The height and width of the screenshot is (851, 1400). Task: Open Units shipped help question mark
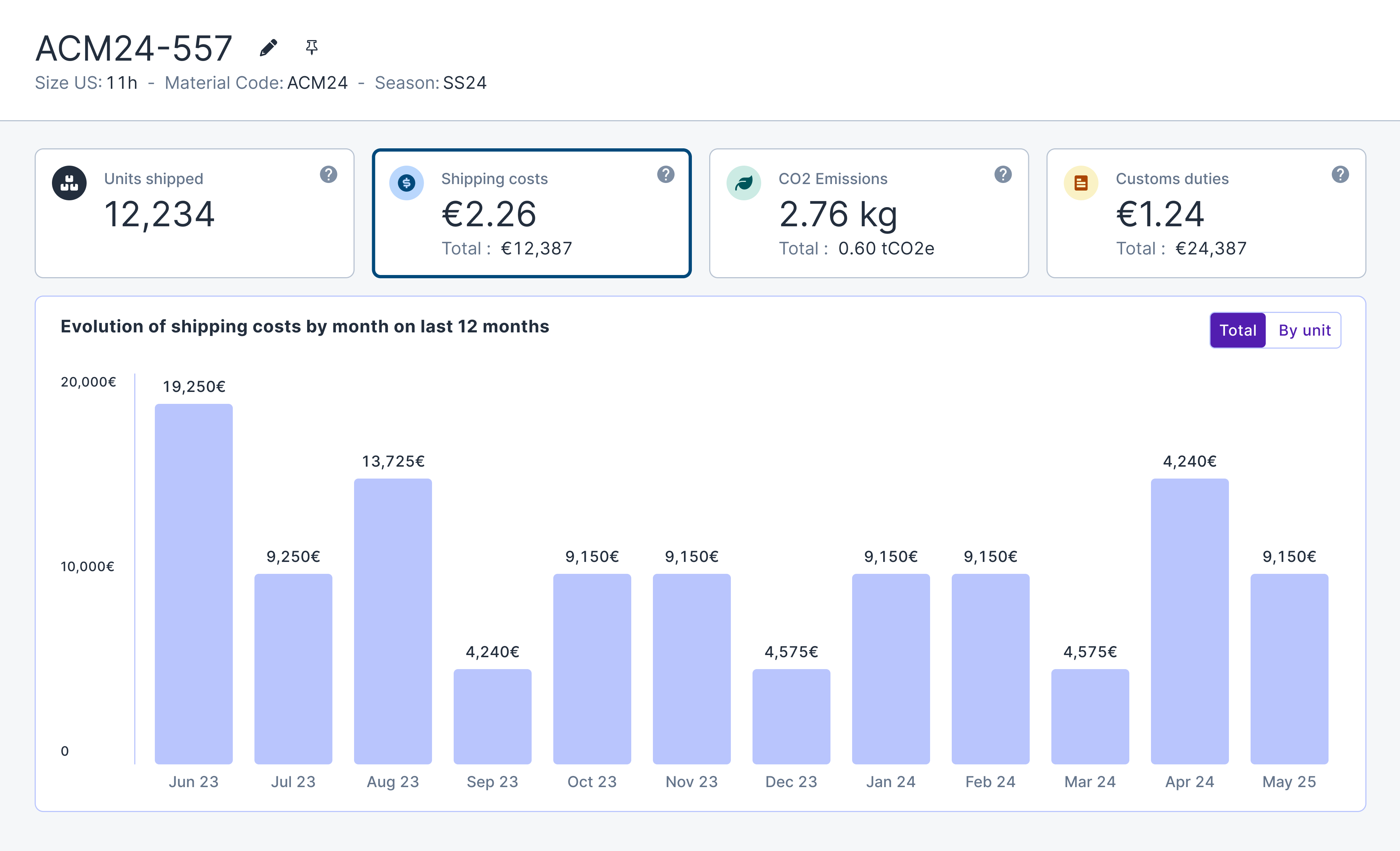(x=328, y=174)
